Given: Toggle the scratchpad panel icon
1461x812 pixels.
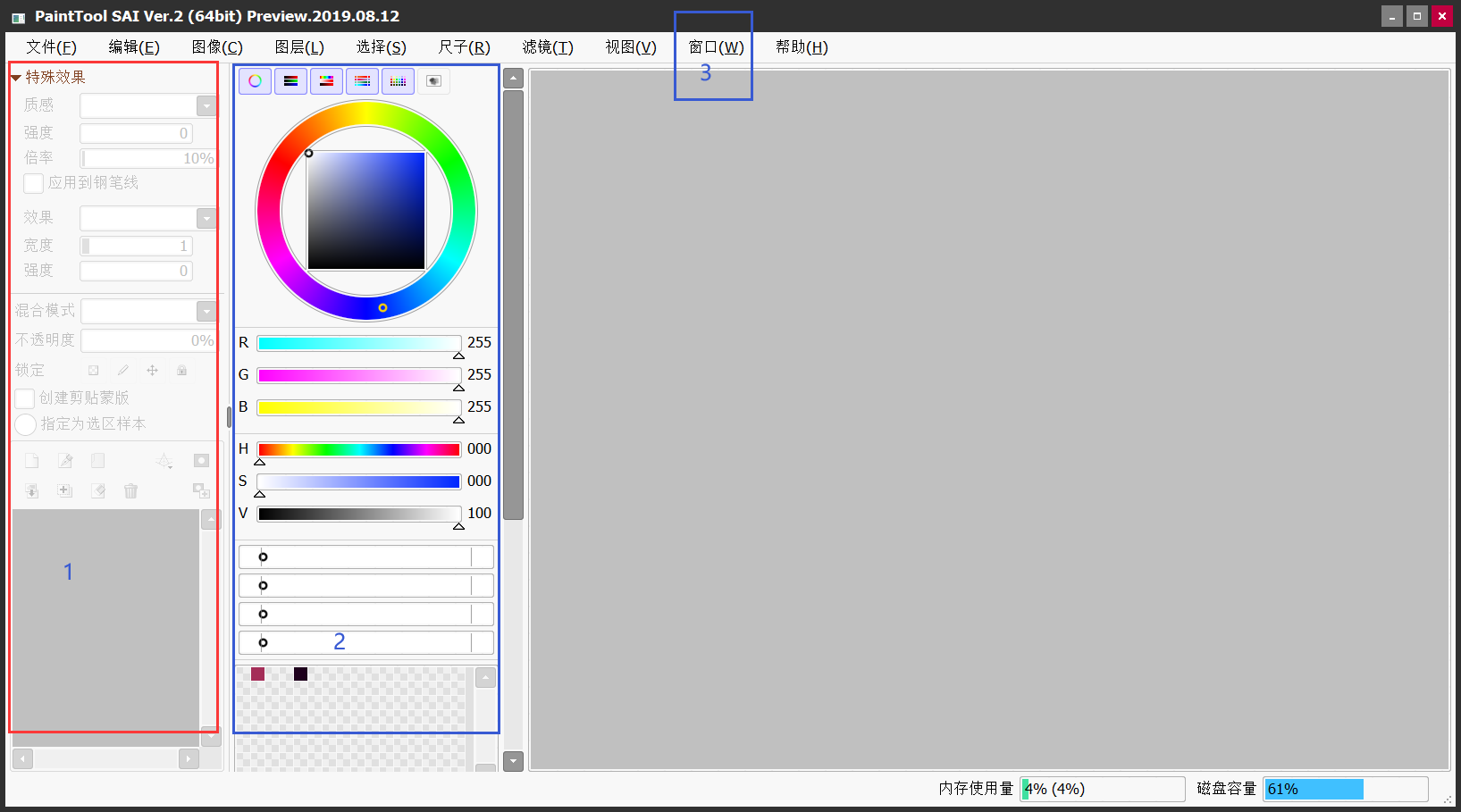Looking at the screenshot, I should (x=433, y=81).
